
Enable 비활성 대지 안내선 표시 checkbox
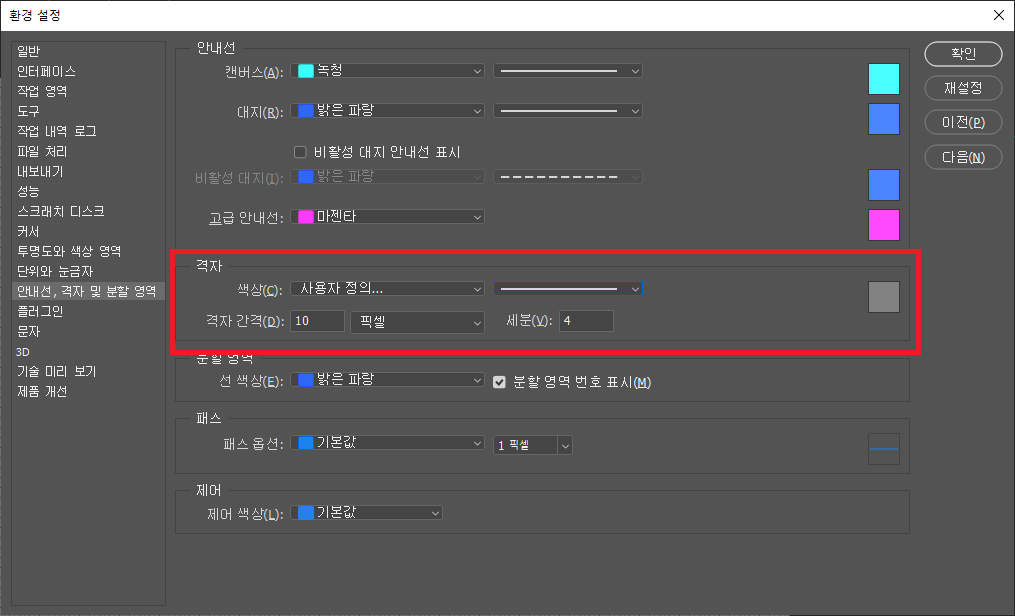coord(300,152)
